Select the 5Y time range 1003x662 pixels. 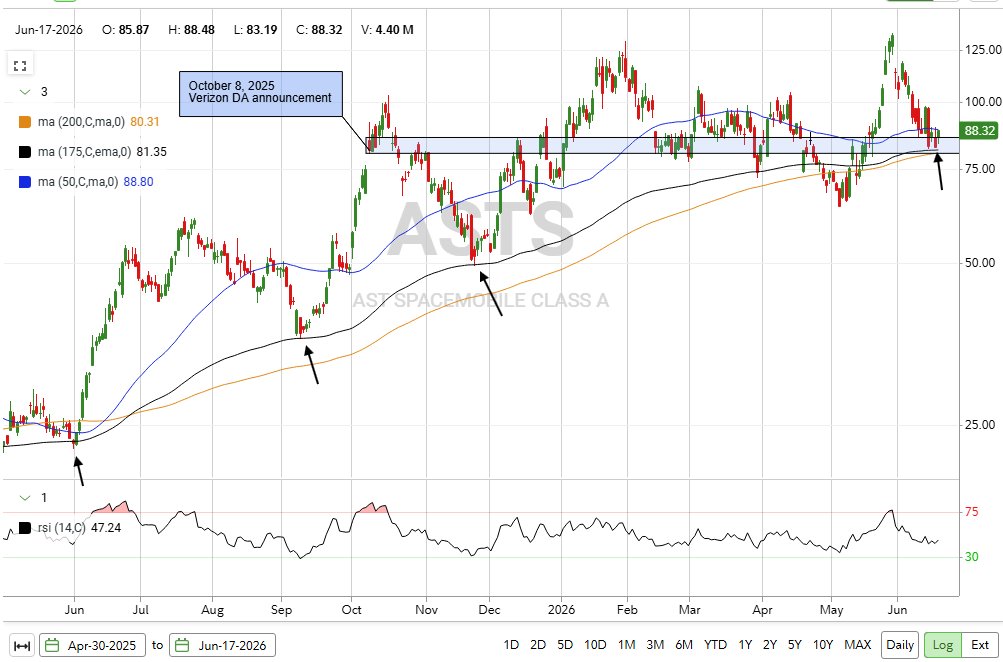coord(794,645)
